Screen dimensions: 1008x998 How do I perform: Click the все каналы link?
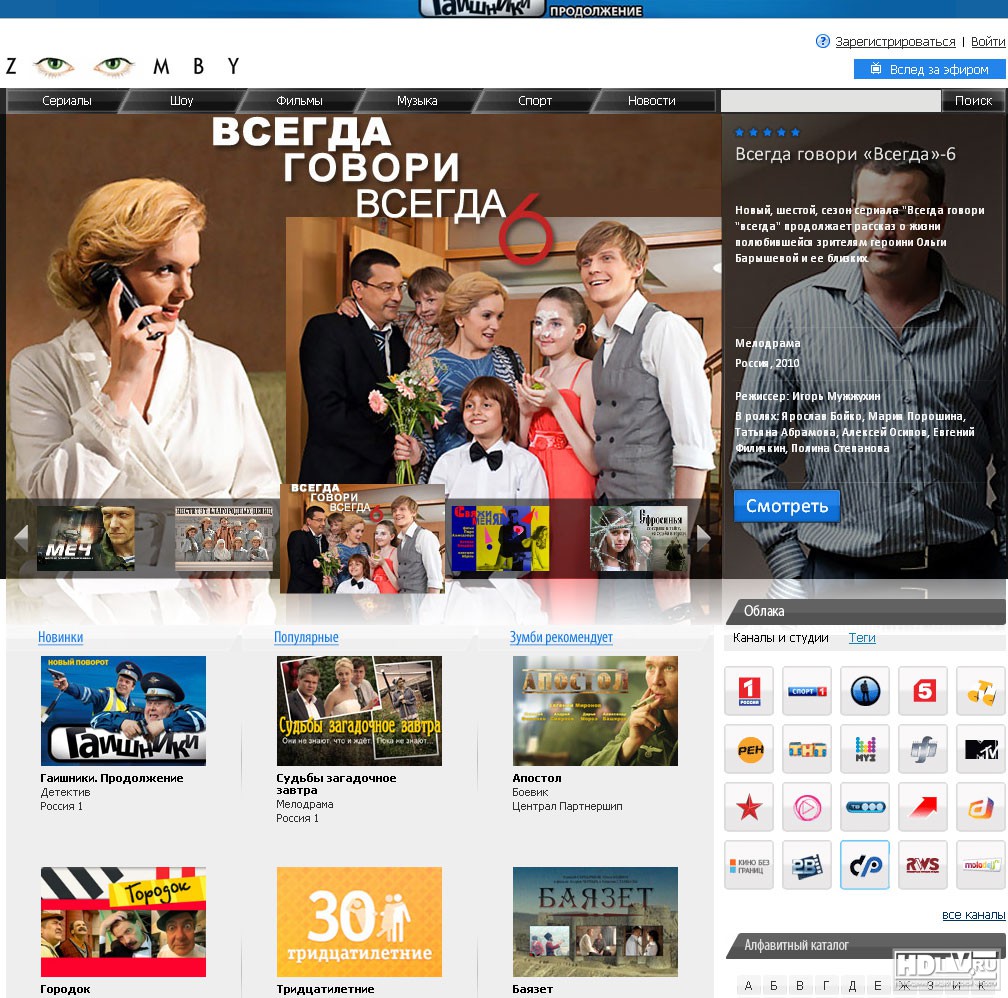click(x=973, y=914)
